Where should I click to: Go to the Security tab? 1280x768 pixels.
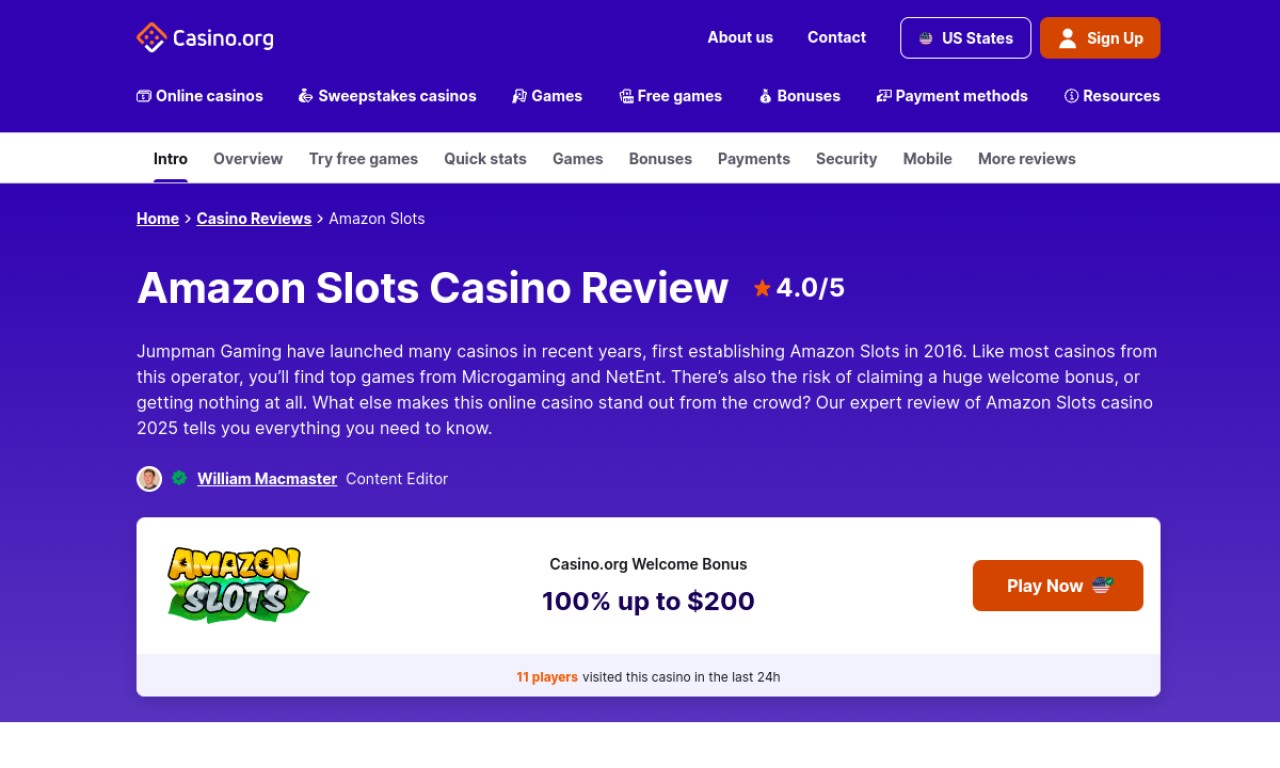846,158
